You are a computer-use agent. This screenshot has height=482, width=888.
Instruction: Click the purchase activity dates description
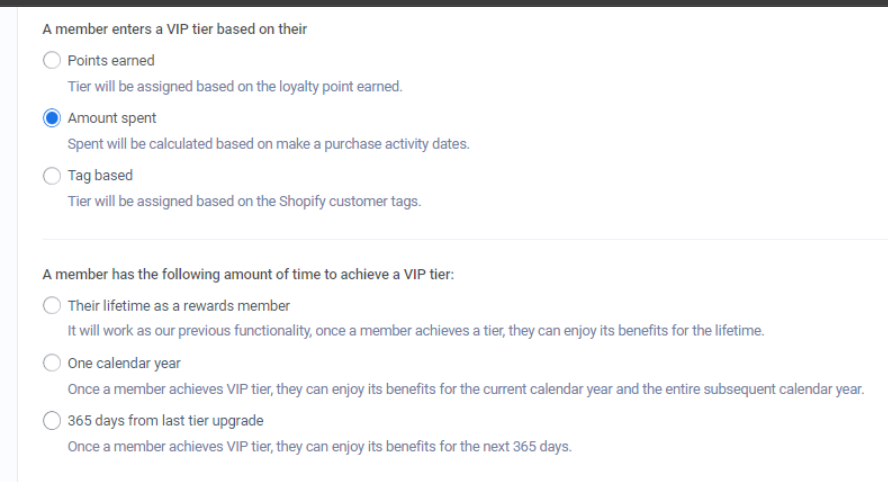coord(268,144)
